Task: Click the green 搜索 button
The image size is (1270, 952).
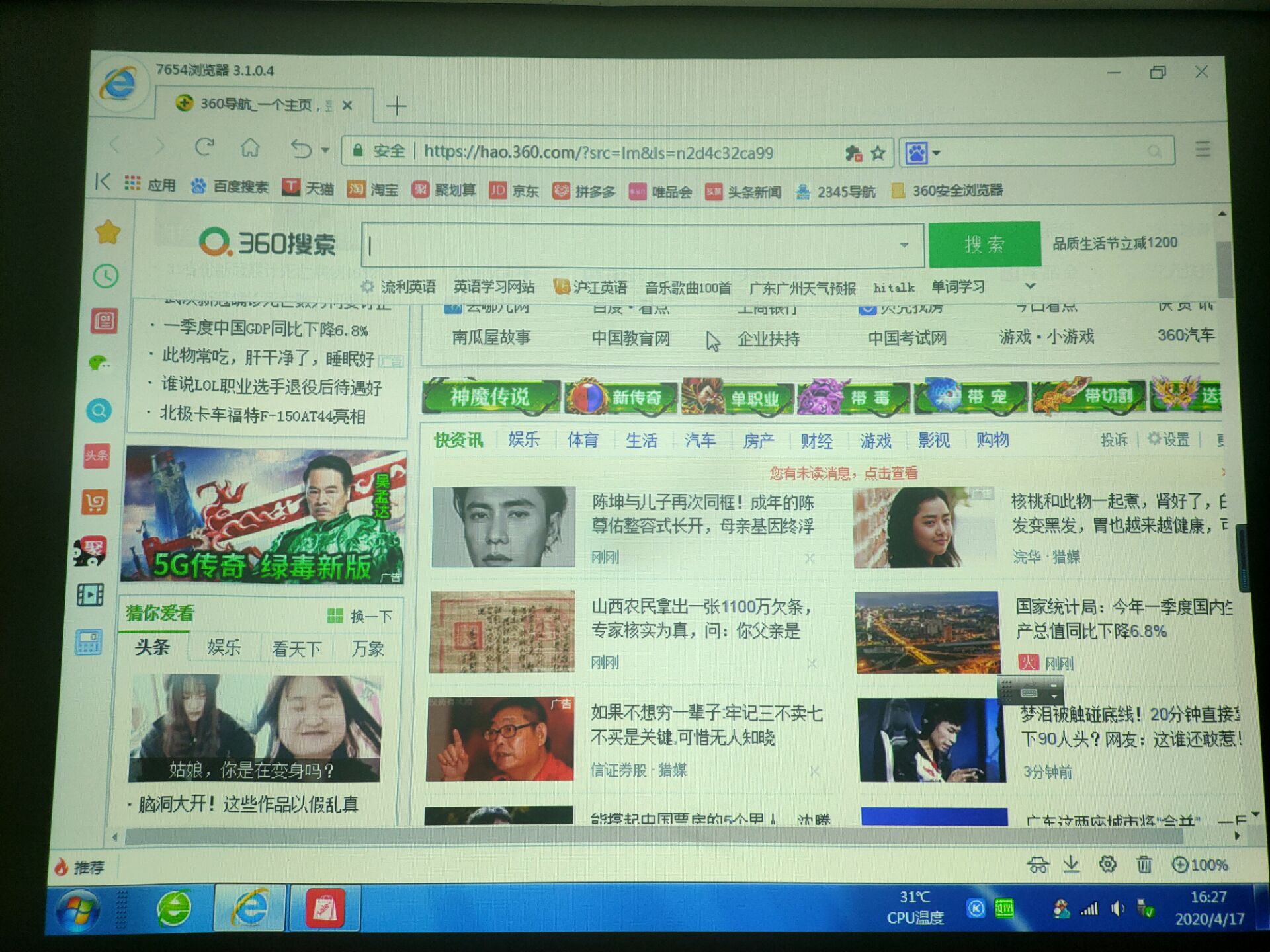Action: click(984, 245)
